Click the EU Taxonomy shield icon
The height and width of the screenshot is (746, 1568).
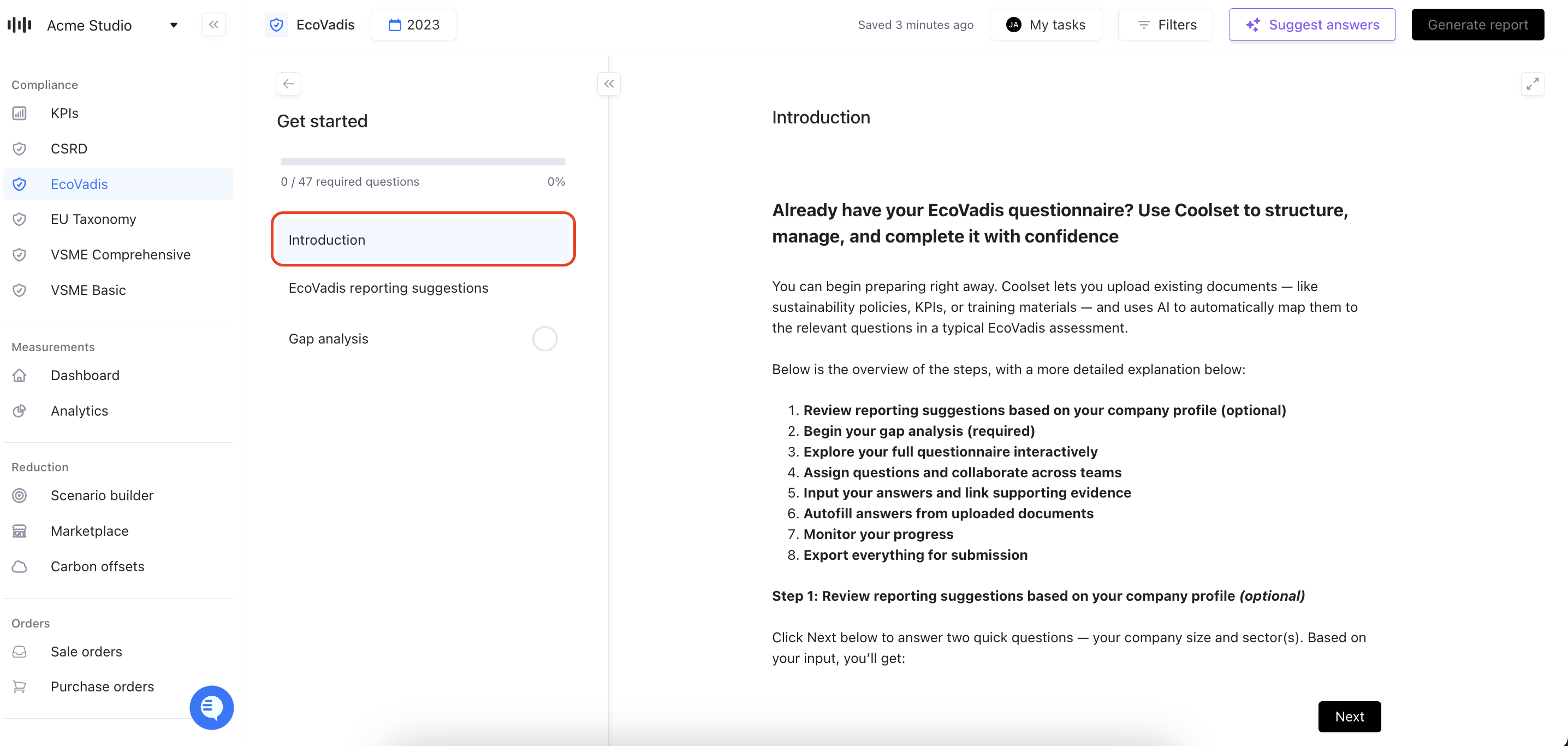(x=20, y=219)
